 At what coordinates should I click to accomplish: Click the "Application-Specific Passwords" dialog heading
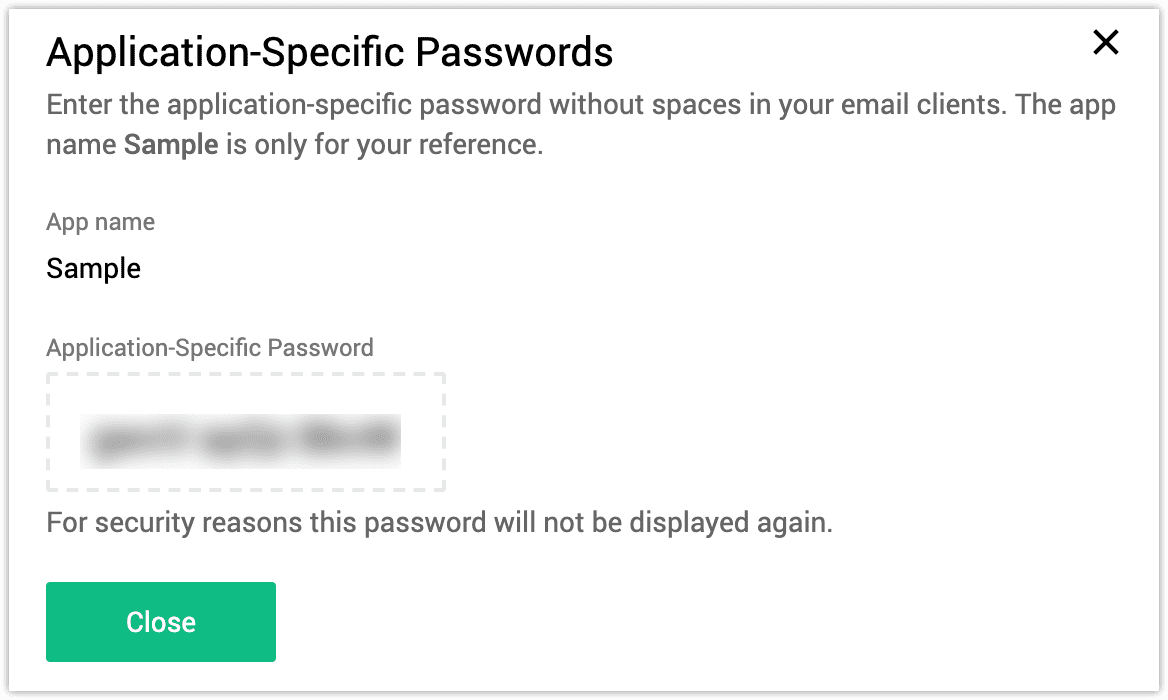tap(329, 52)
